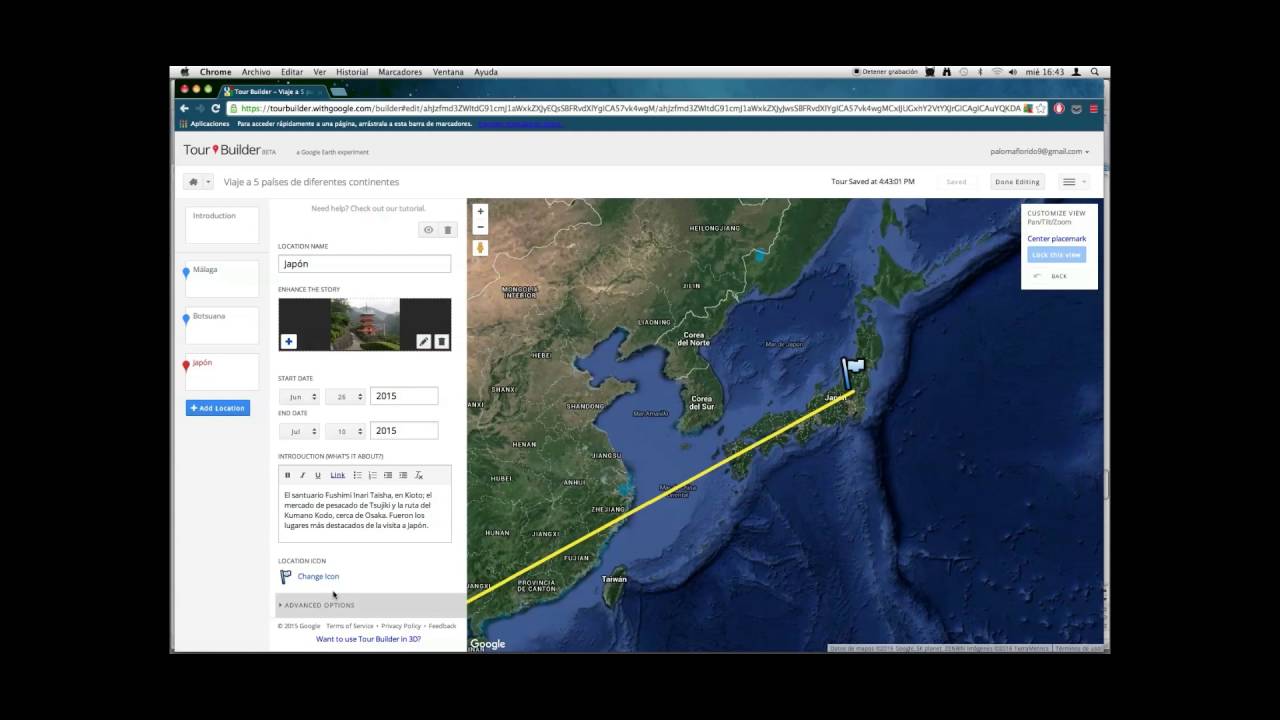Zoom in on the map
Image resolution: width=1280 pixels, height=720 pixels.
pos(480,212)
